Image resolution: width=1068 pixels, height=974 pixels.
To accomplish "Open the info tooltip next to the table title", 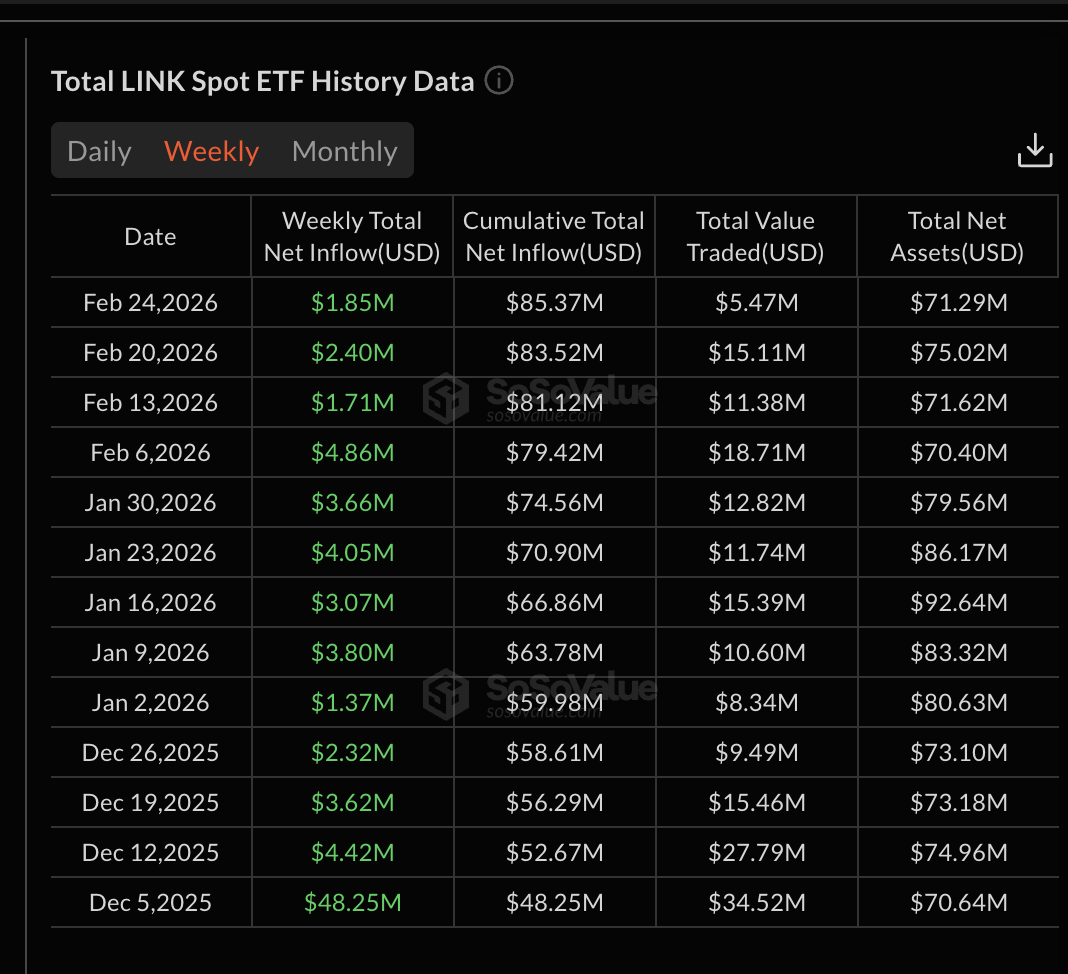I will click(x=499, y=81).
